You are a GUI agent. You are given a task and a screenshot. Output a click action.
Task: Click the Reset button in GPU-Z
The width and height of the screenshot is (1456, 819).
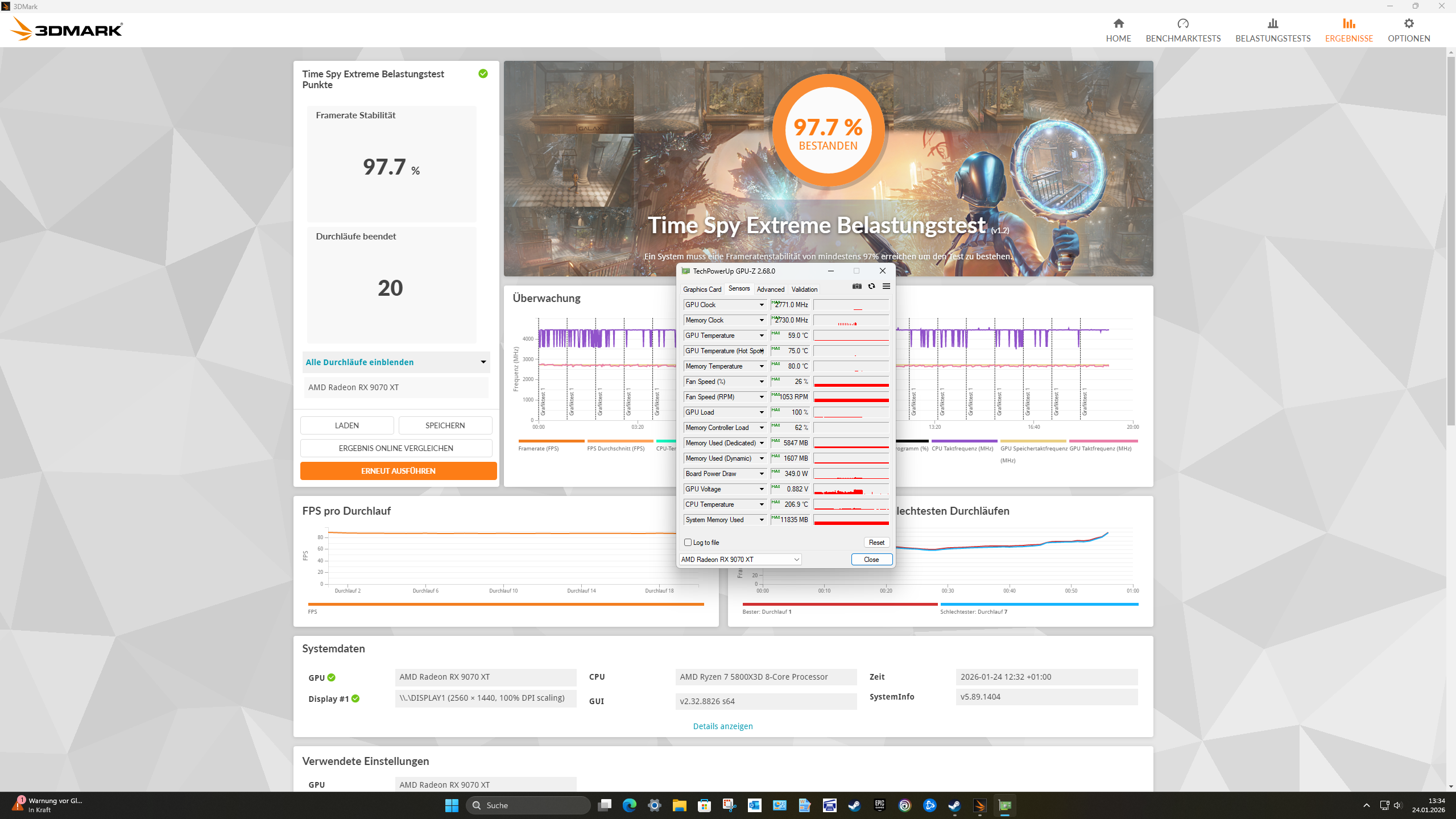[x=876, y=543]
